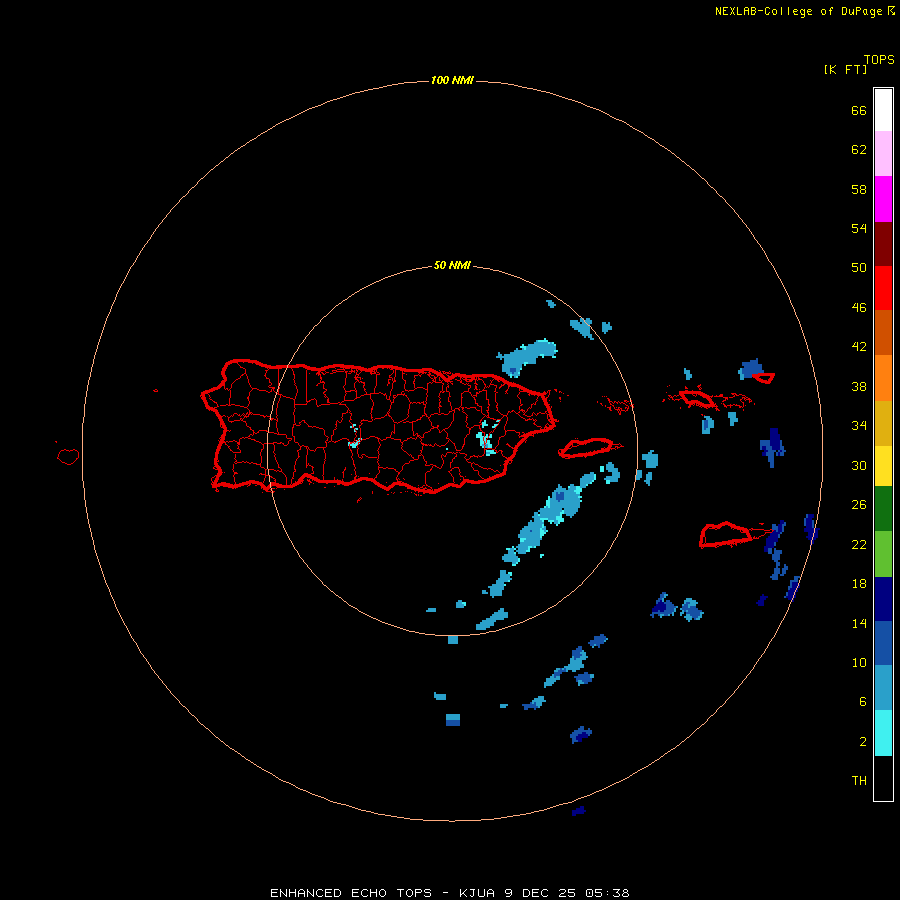Click the legend value 22
This screenshot has width=900, height=900.
click(859, 545)
